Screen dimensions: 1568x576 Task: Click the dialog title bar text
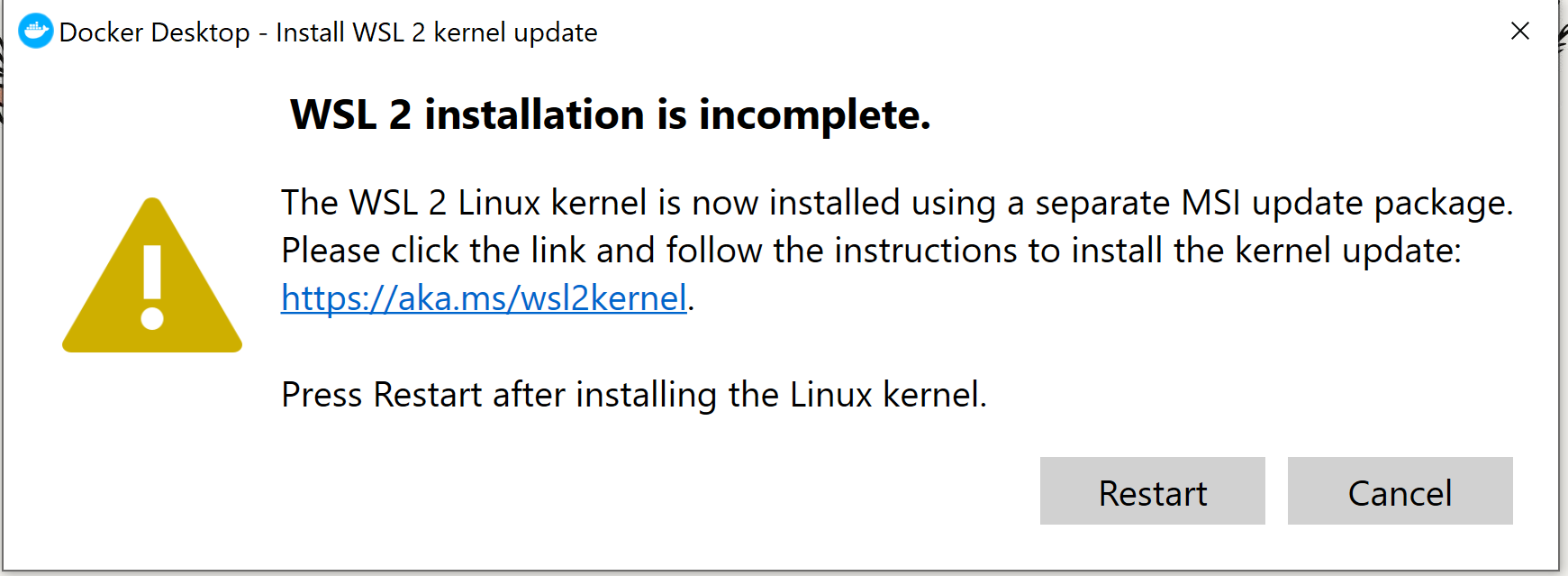328,32
